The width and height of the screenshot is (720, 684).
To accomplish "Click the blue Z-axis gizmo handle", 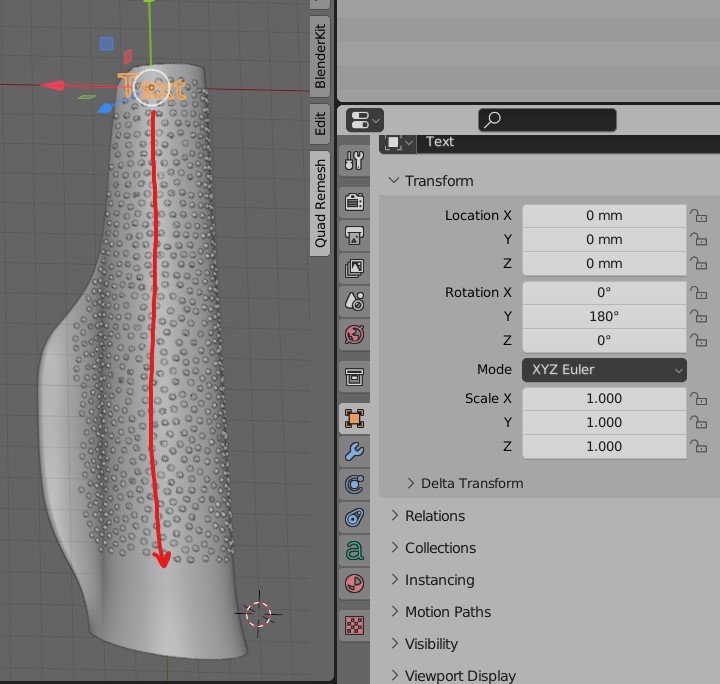I will coord(105,108).
